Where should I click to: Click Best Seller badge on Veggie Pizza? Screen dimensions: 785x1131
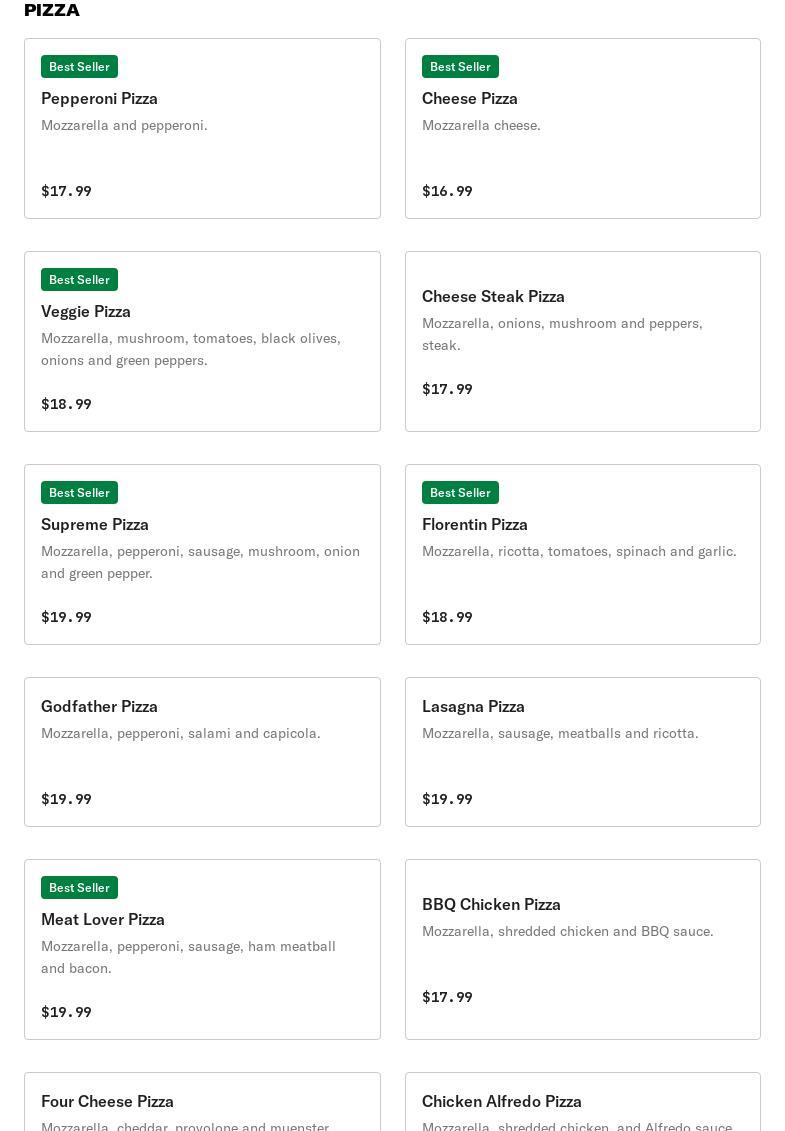(79, 279)
